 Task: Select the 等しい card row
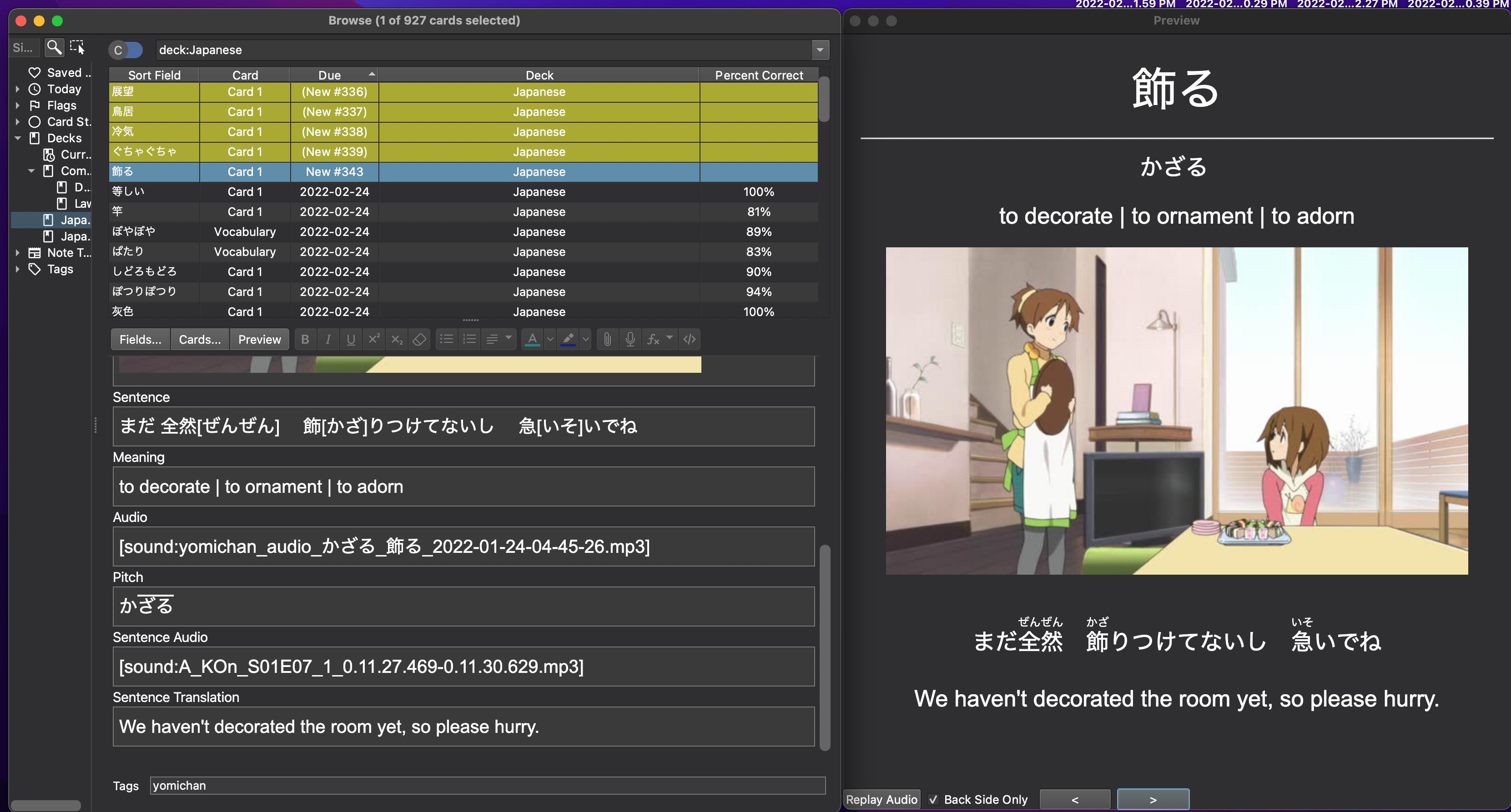point(463,192)
